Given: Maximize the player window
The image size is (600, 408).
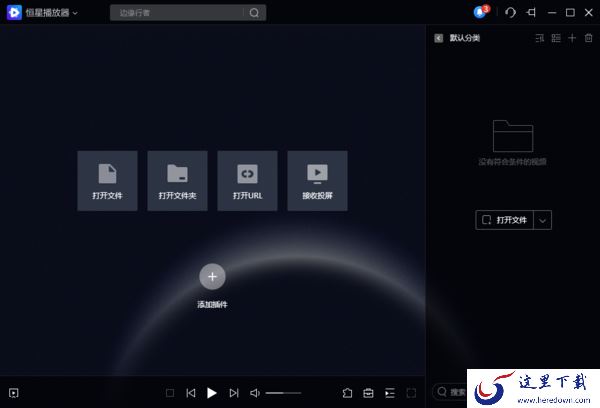Looking at the screenshot, I should [x=570, y=13].
